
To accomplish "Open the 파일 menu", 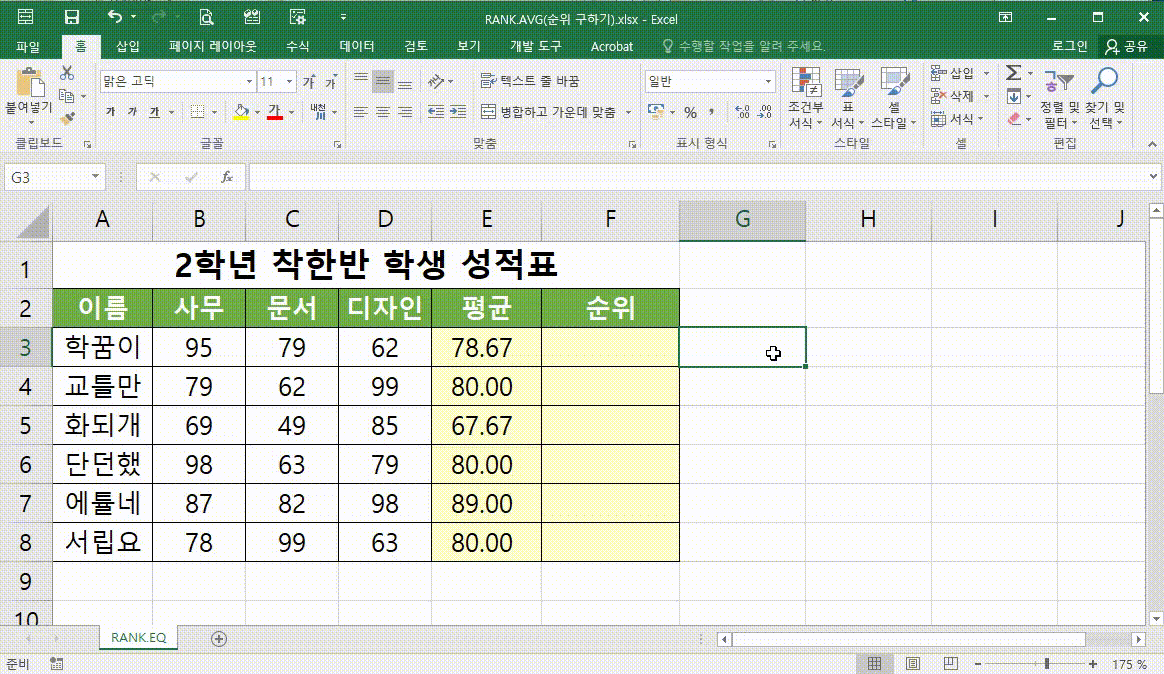I will (x=28, y=45).
